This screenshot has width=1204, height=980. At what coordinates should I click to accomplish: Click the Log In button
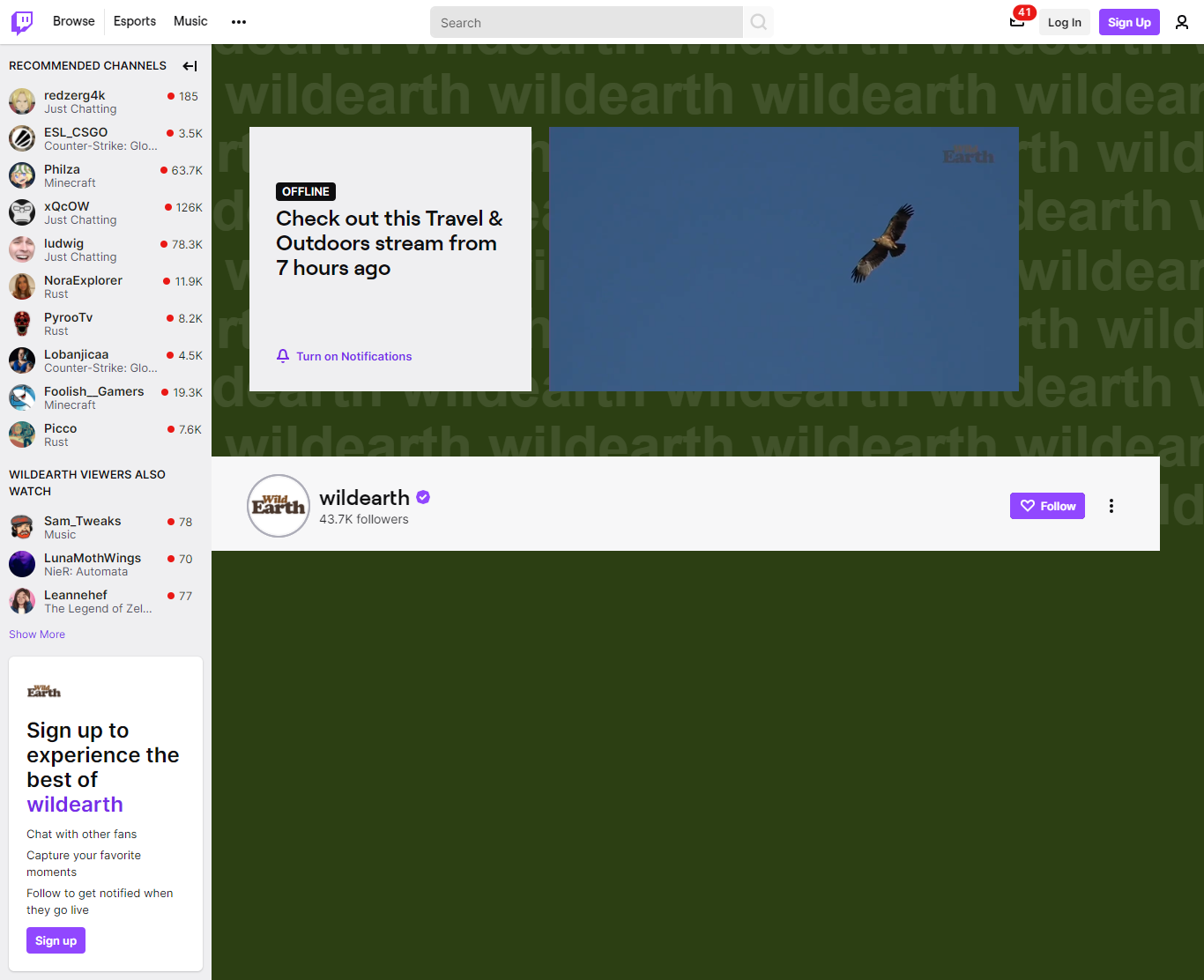pyautogui.click(x=1065, y=22)
